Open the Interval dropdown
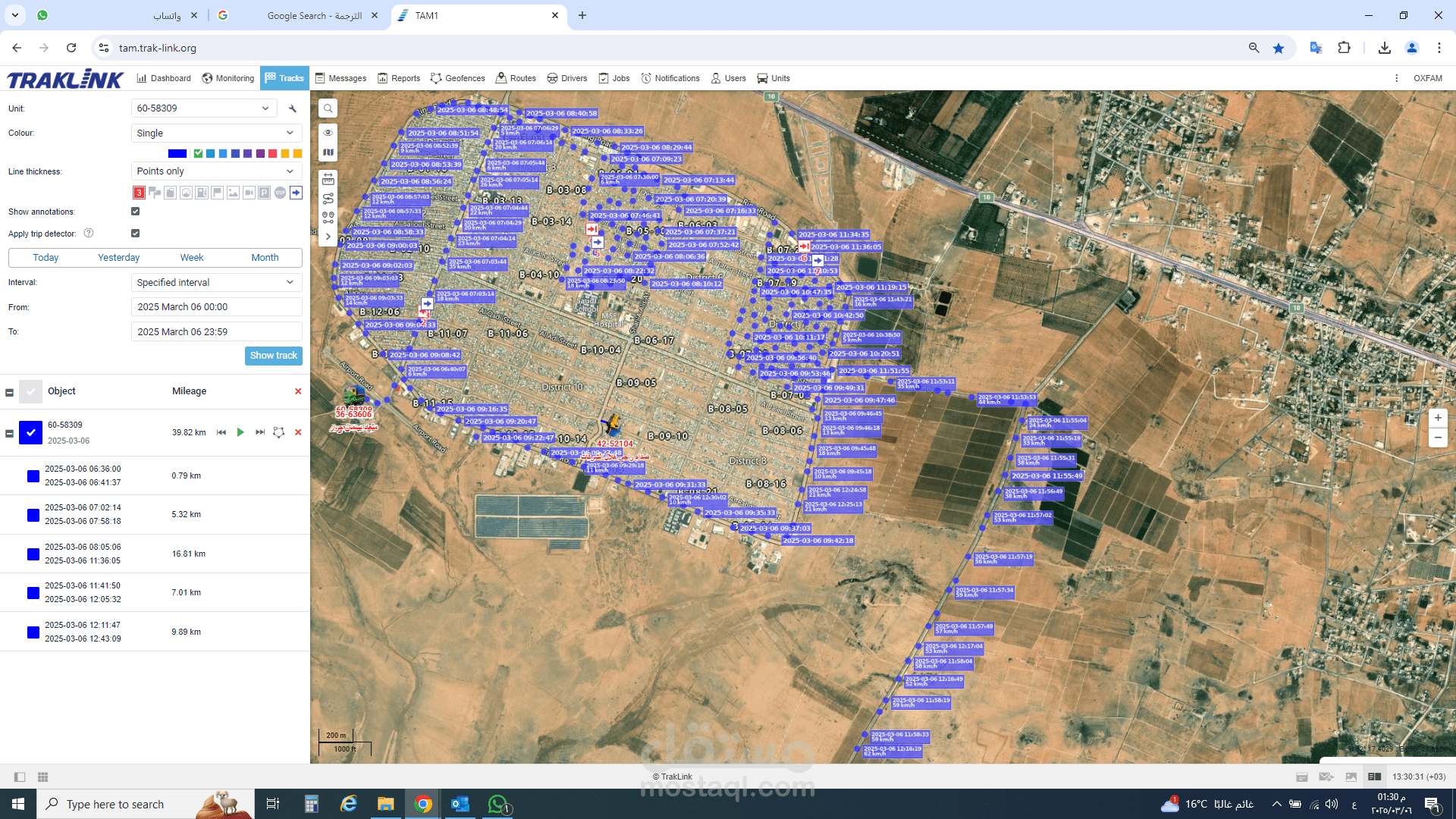The image size is (1456, 819). click(216, 283)
